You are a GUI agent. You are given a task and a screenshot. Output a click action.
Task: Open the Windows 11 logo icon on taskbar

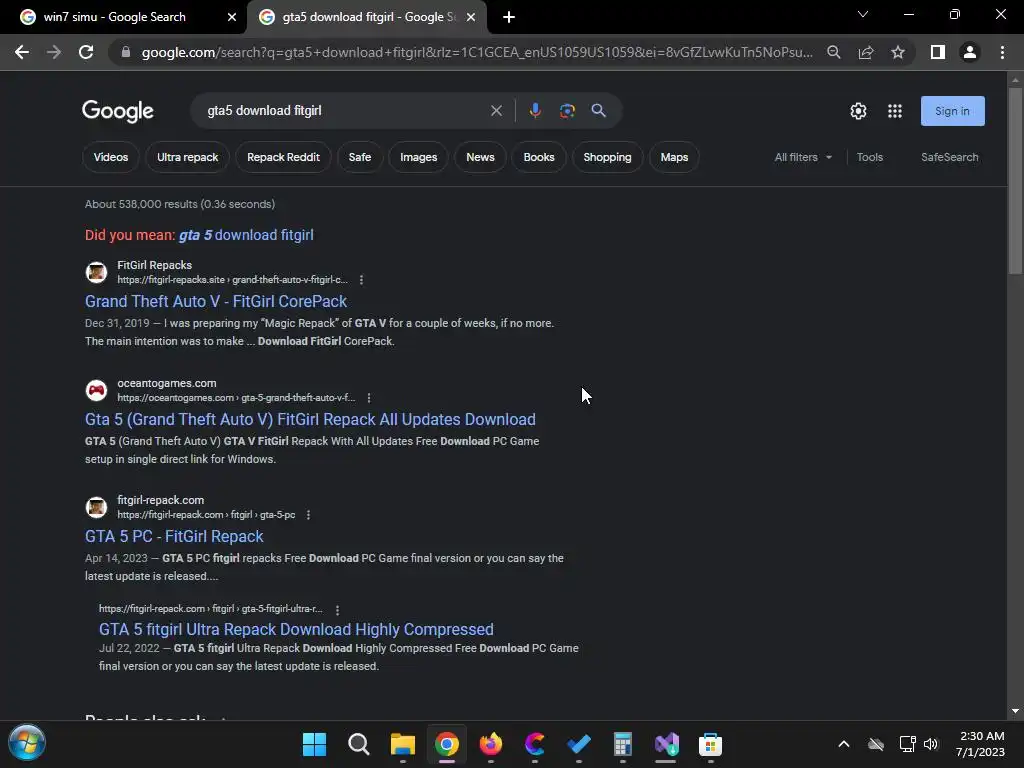coord(314,744)
